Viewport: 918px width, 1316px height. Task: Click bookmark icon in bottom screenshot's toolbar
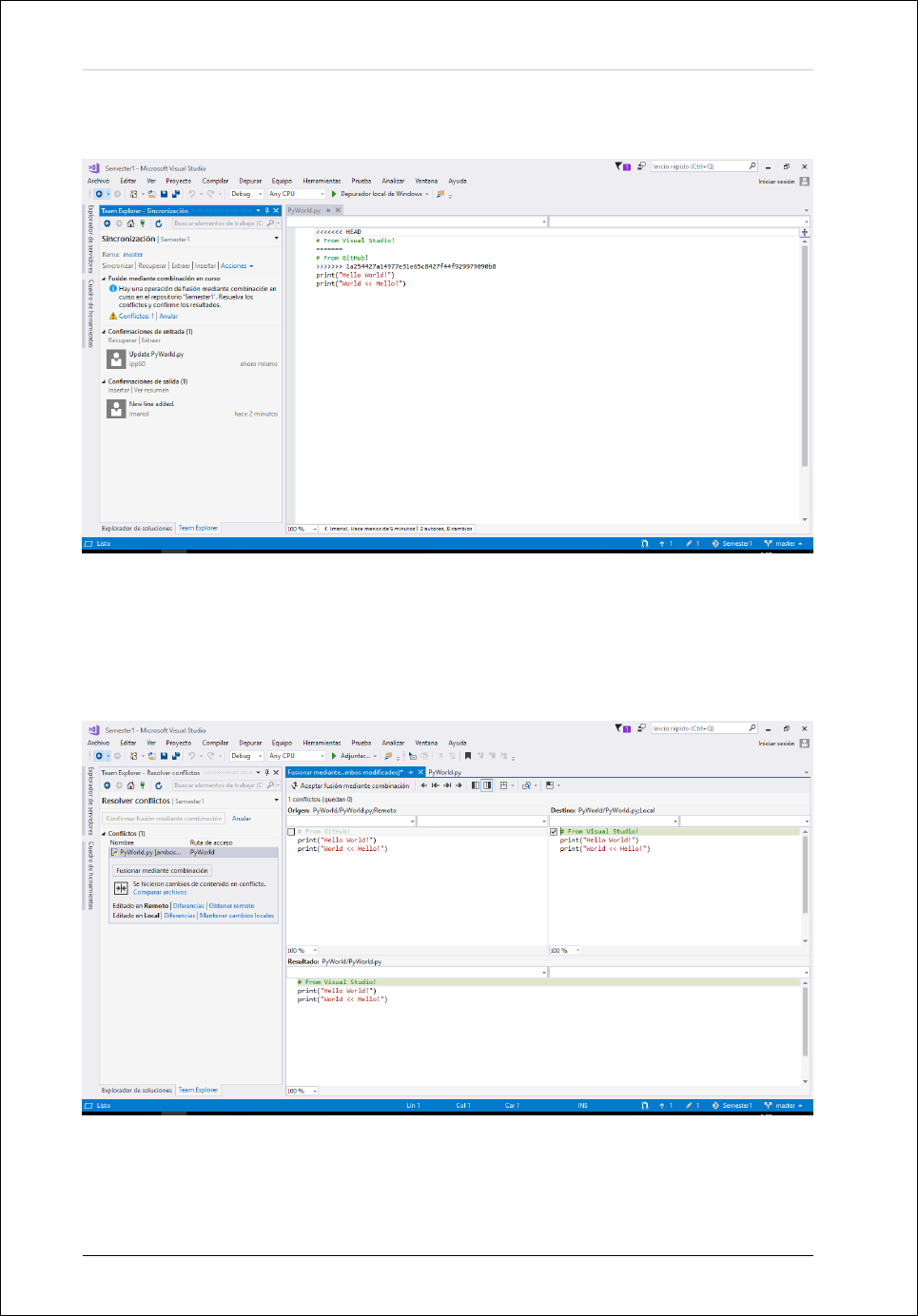click(467, 756)
